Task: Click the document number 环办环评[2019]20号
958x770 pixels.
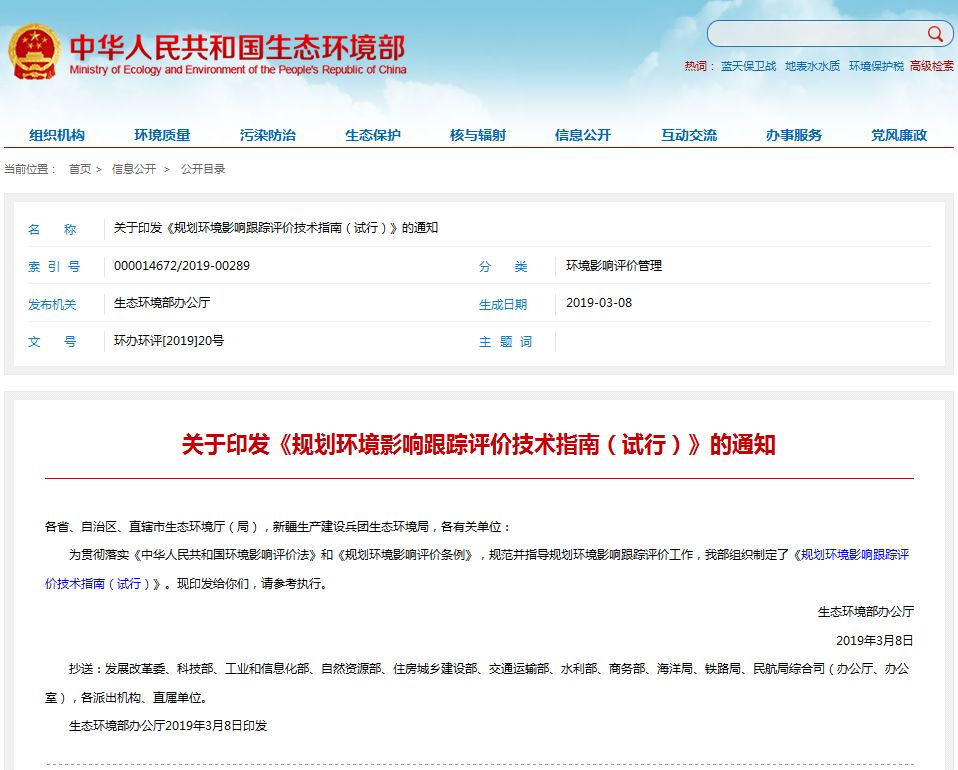Action: 169,341
